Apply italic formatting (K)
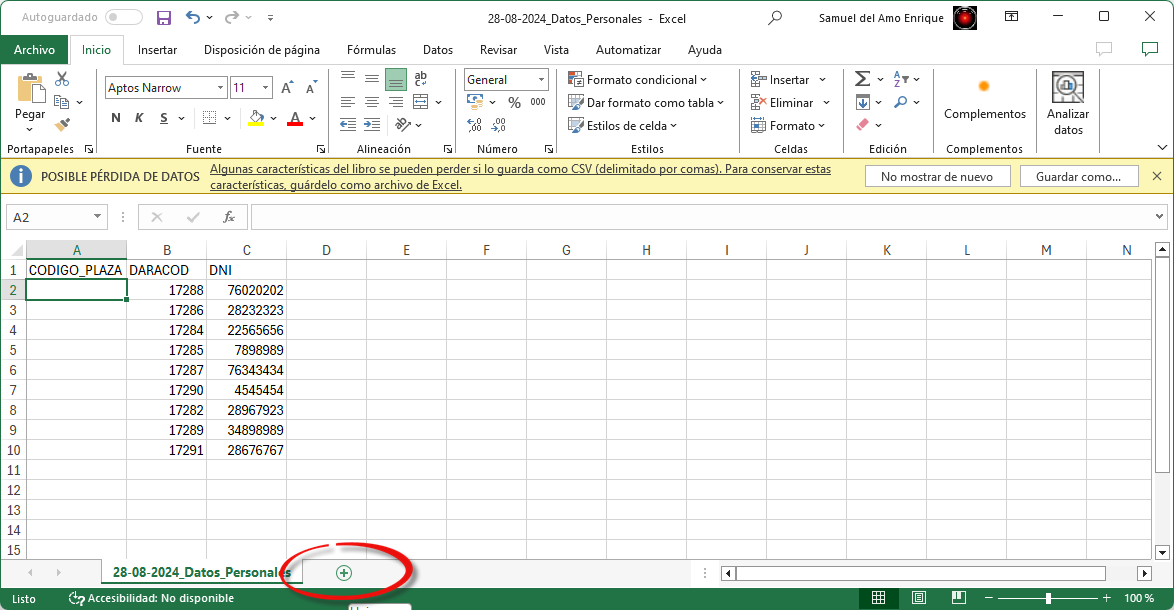 pyautogui.click(x=139, y=118)
